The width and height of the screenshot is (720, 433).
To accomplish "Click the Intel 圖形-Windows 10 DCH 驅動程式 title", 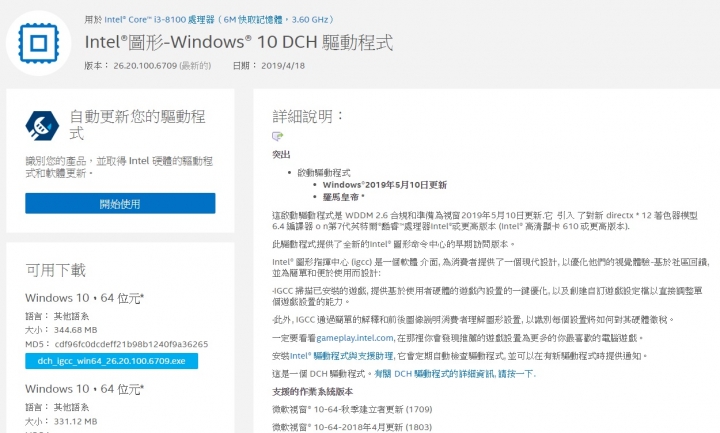I will click(239, 42).
